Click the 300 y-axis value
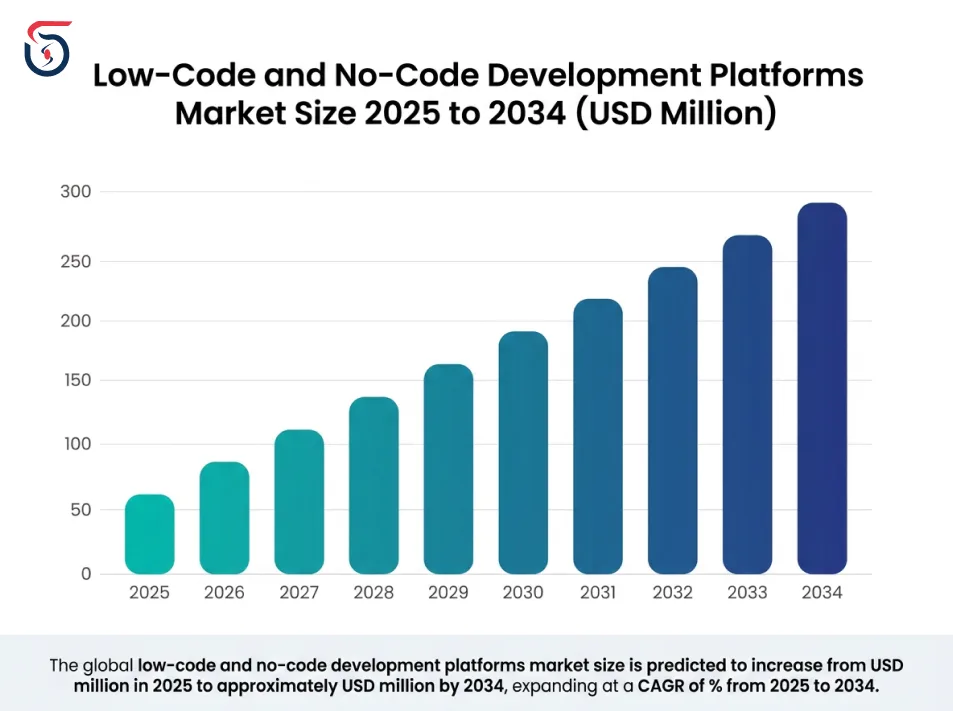 point(76,191)
